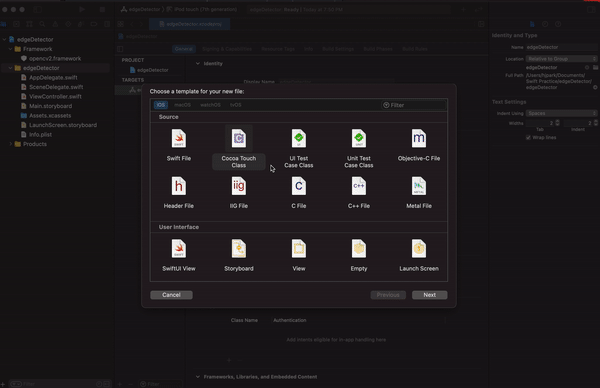Image resolution: width=600 pixels, height=388 pixels.
Task: Click the template Filter field
Action: pyautogui.click(x=414, y=105)
